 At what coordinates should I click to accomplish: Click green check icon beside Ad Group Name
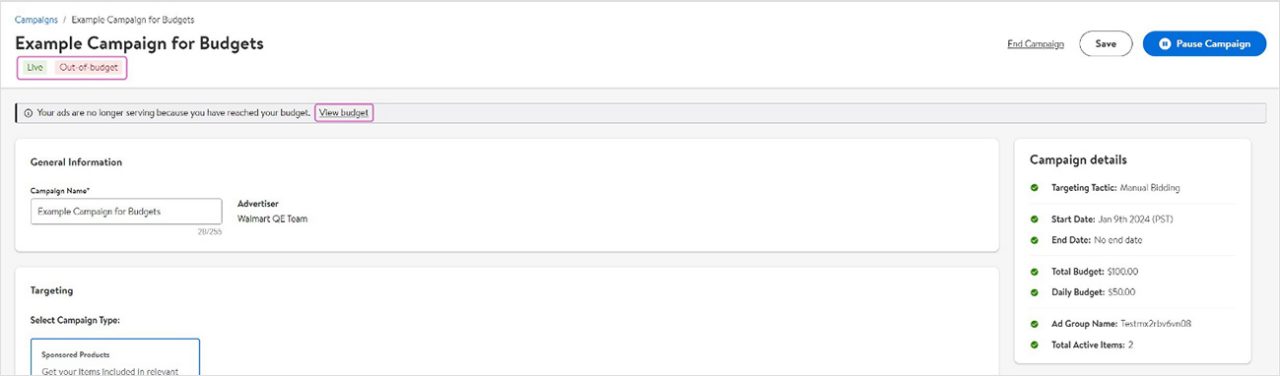(1034, 323)
